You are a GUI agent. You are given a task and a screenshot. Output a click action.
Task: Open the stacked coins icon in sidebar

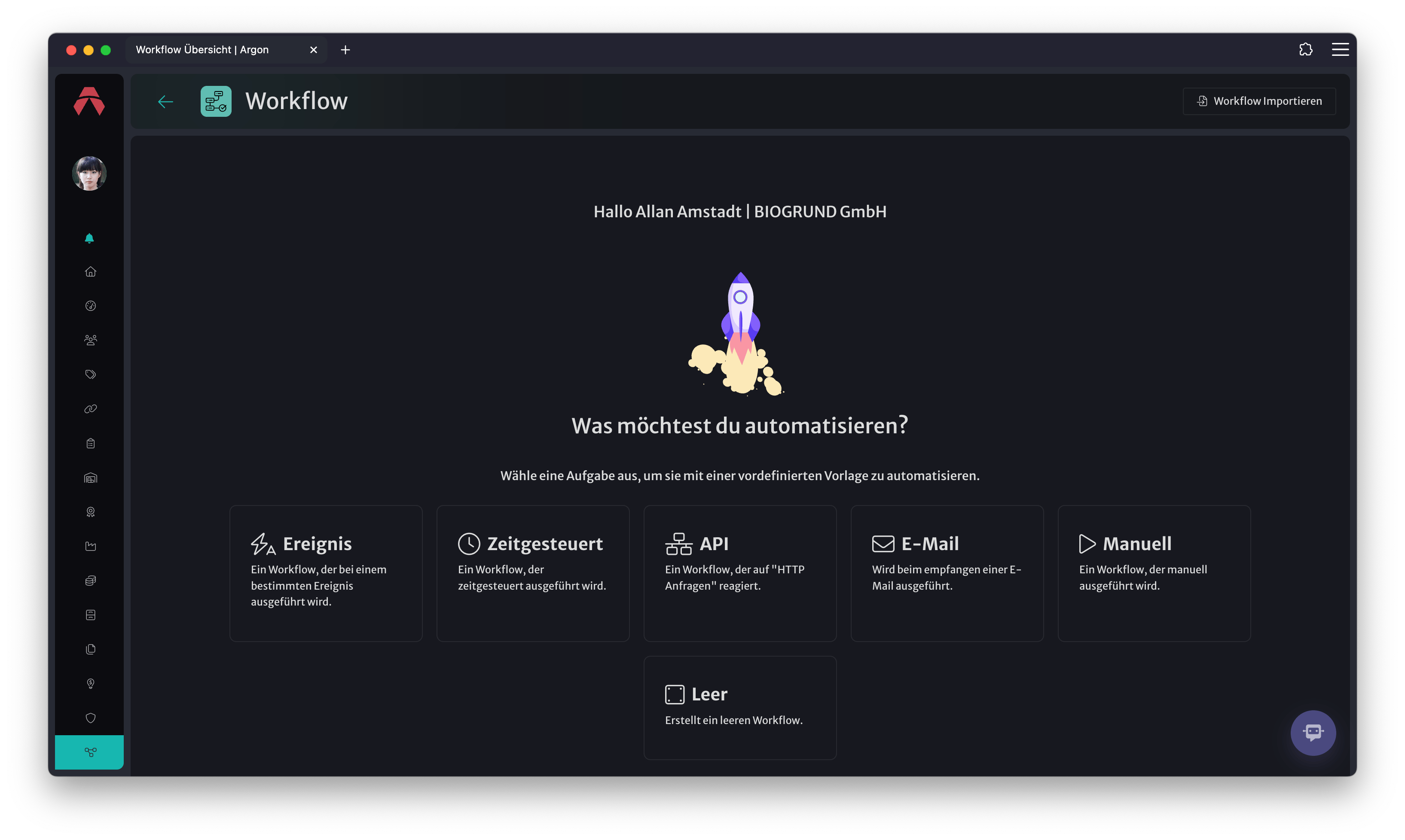tap(90, 581)
